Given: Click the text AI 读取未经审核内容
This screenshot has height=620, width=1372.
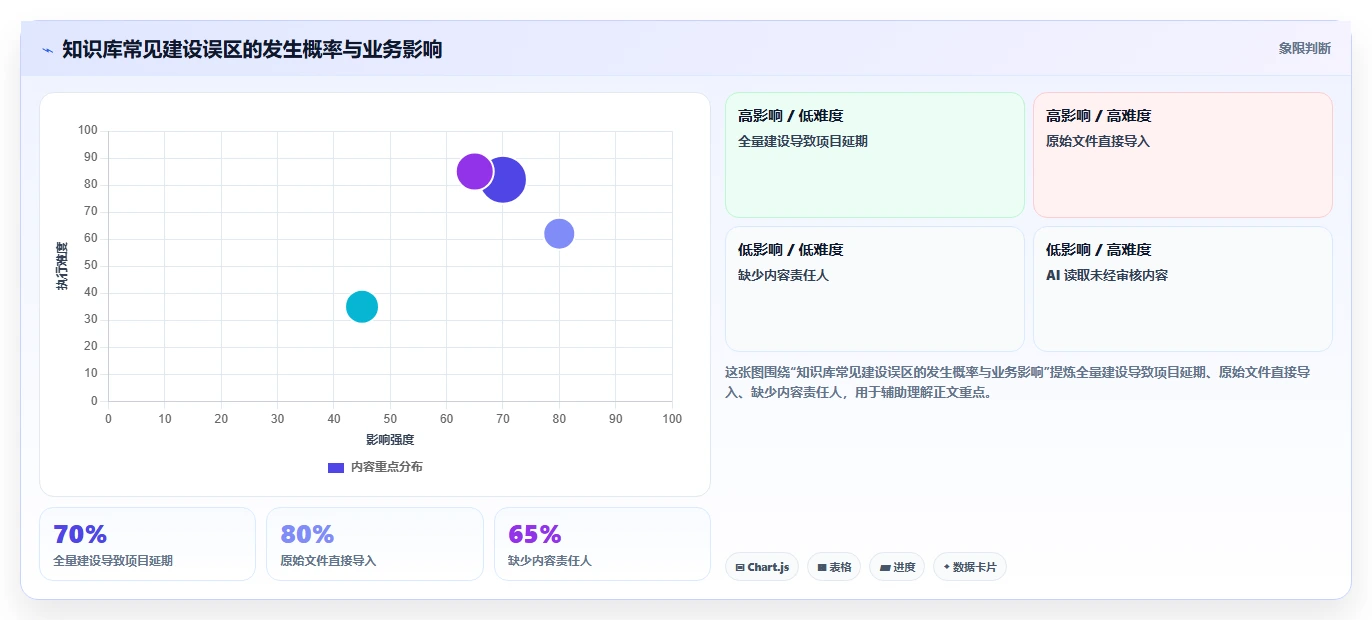Looking at the screenshot, I should [x=1107, y=275].
